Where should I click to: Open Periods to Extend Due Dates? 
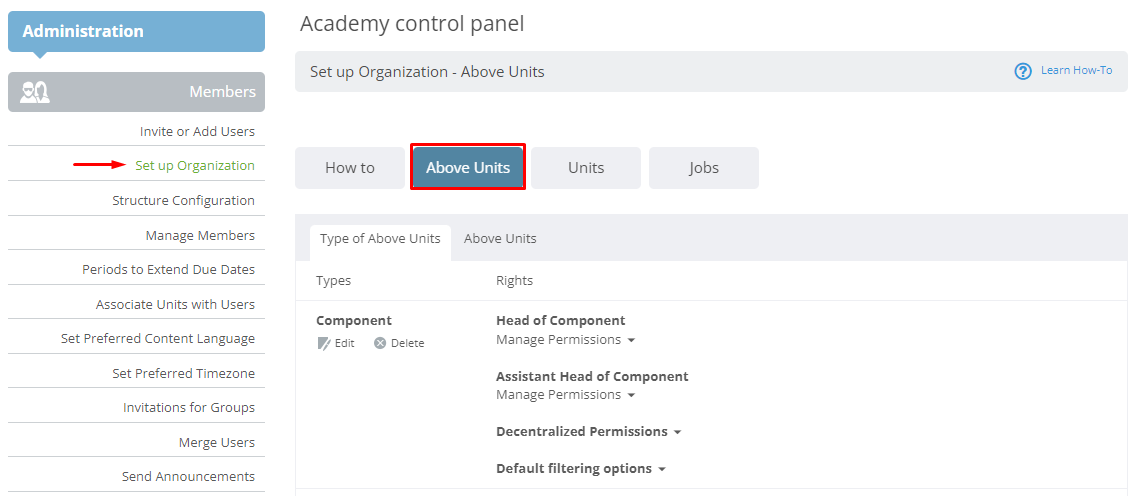(168, 270)
